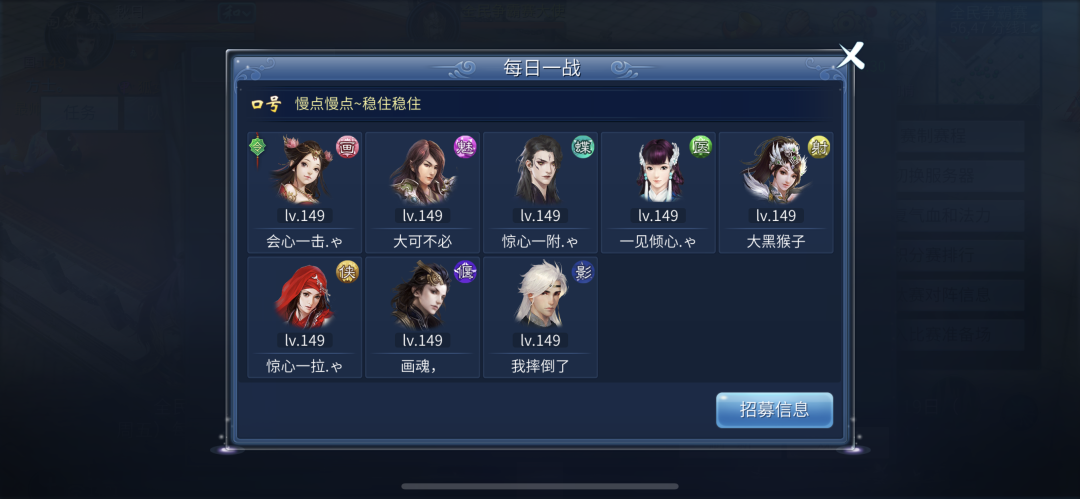Image resolution: width=1080 pixels, height=499 pixels.
Task: Close the 每日一战 dialog with X
Action: point(851,55)
